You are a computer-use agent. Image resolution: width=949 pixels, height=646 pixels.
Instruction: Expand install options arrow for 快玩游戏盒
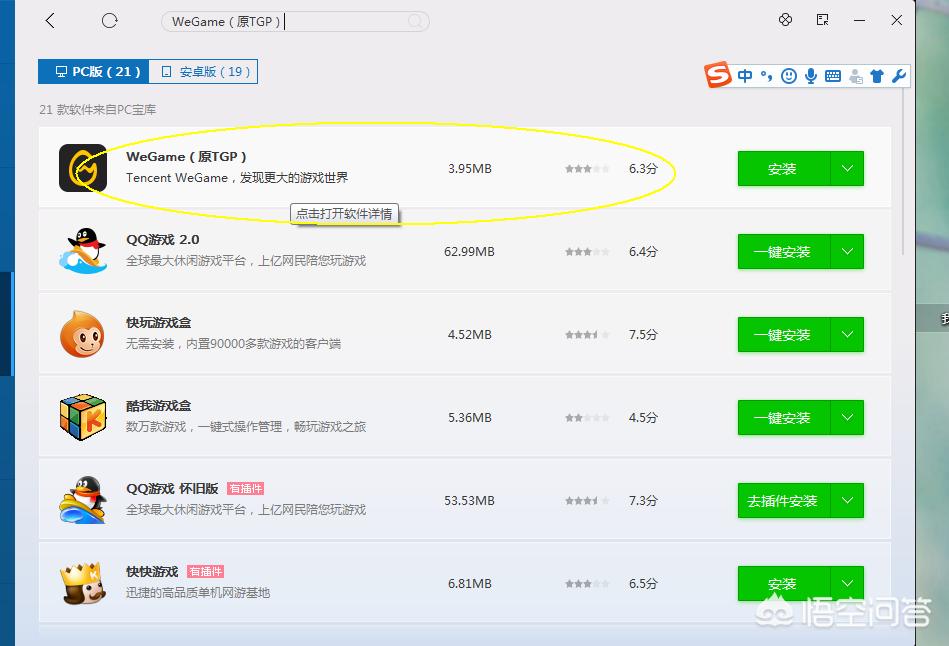pos(847,334)
